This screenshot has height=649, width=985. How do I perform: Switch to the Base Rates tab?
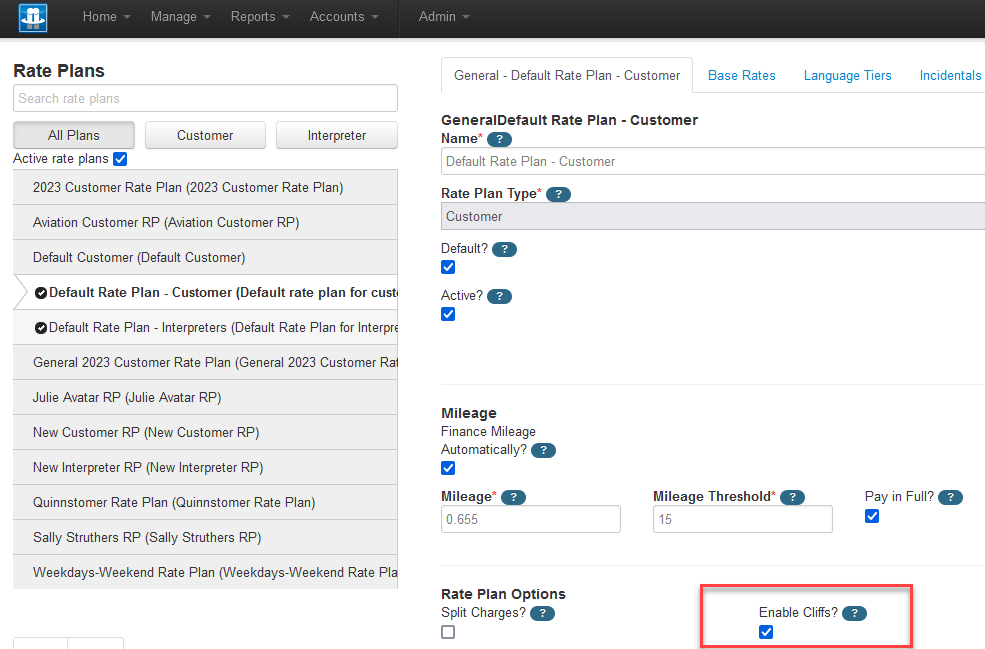point(741,75)
